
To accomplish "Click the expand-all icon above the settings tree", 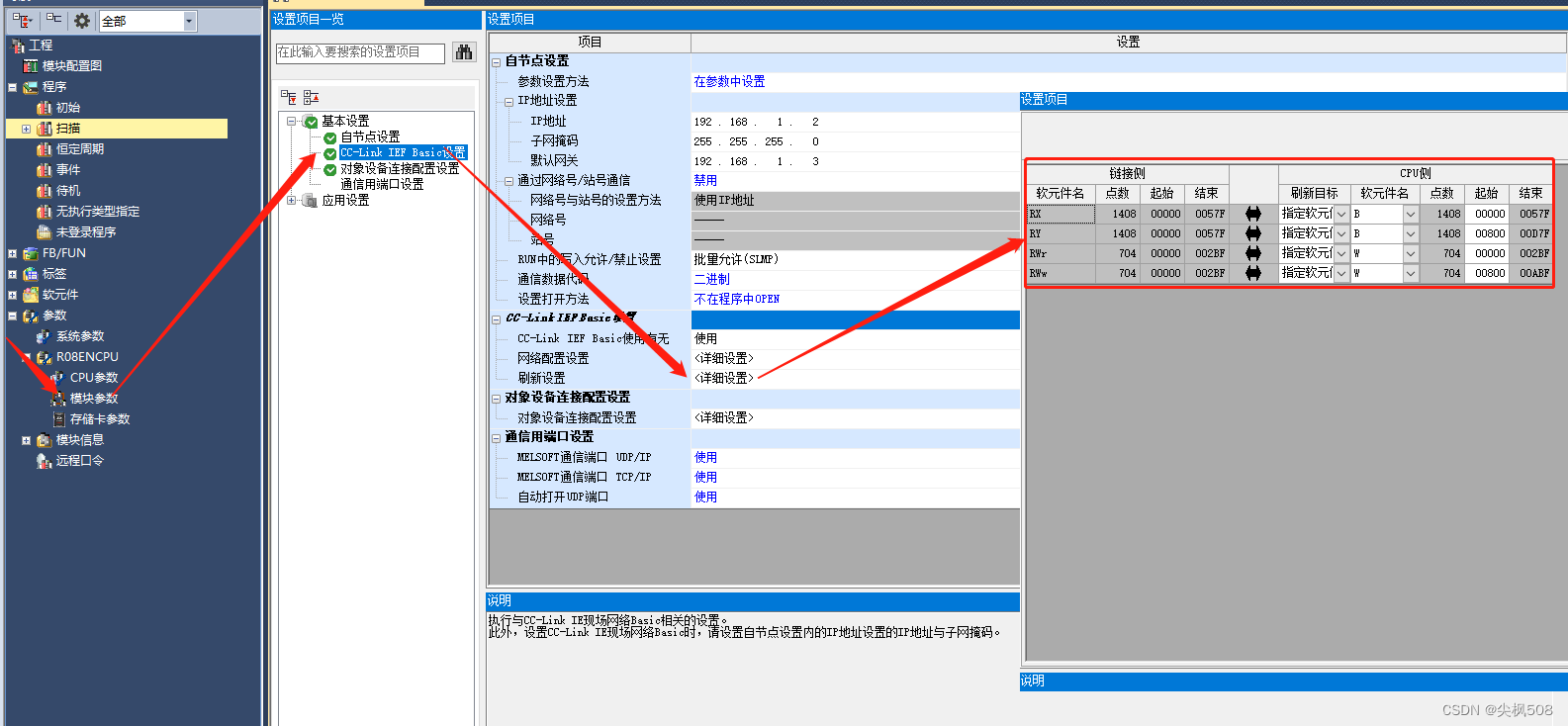I will click(288, 97).
